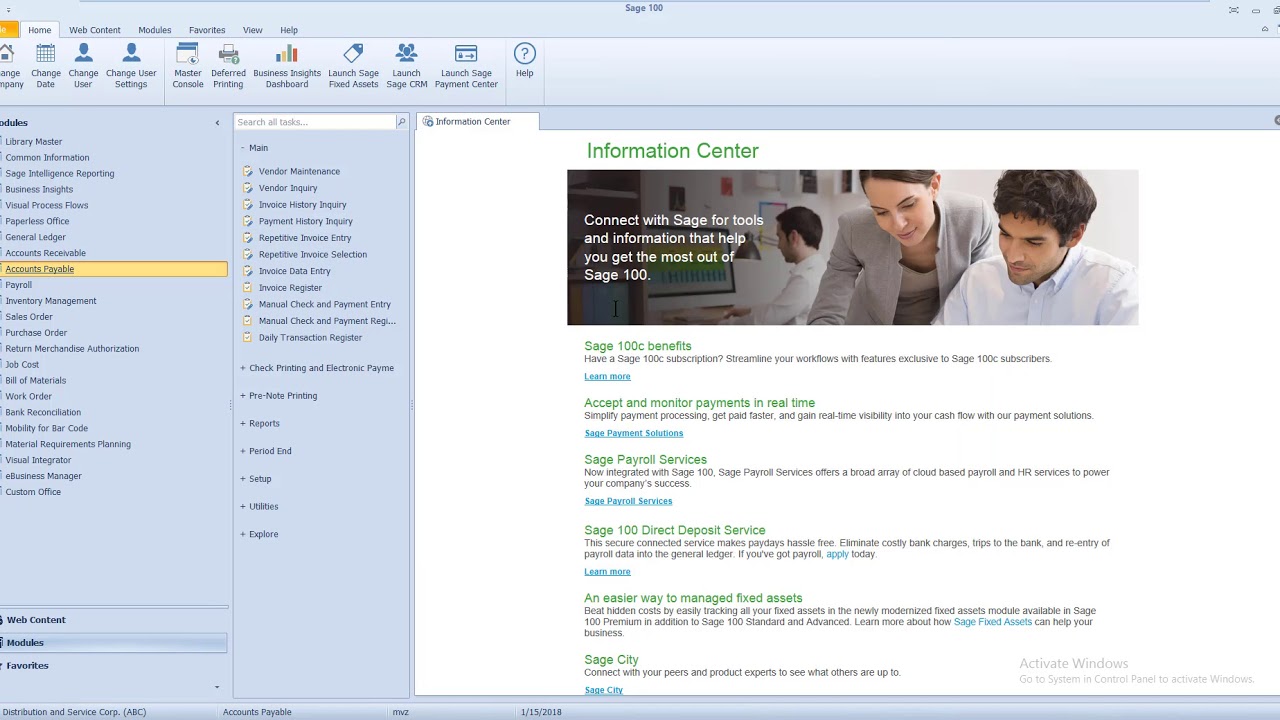Open the Sage Fixed Assets text link
The height and width of the screenshot is (720, 1280).
993,622
